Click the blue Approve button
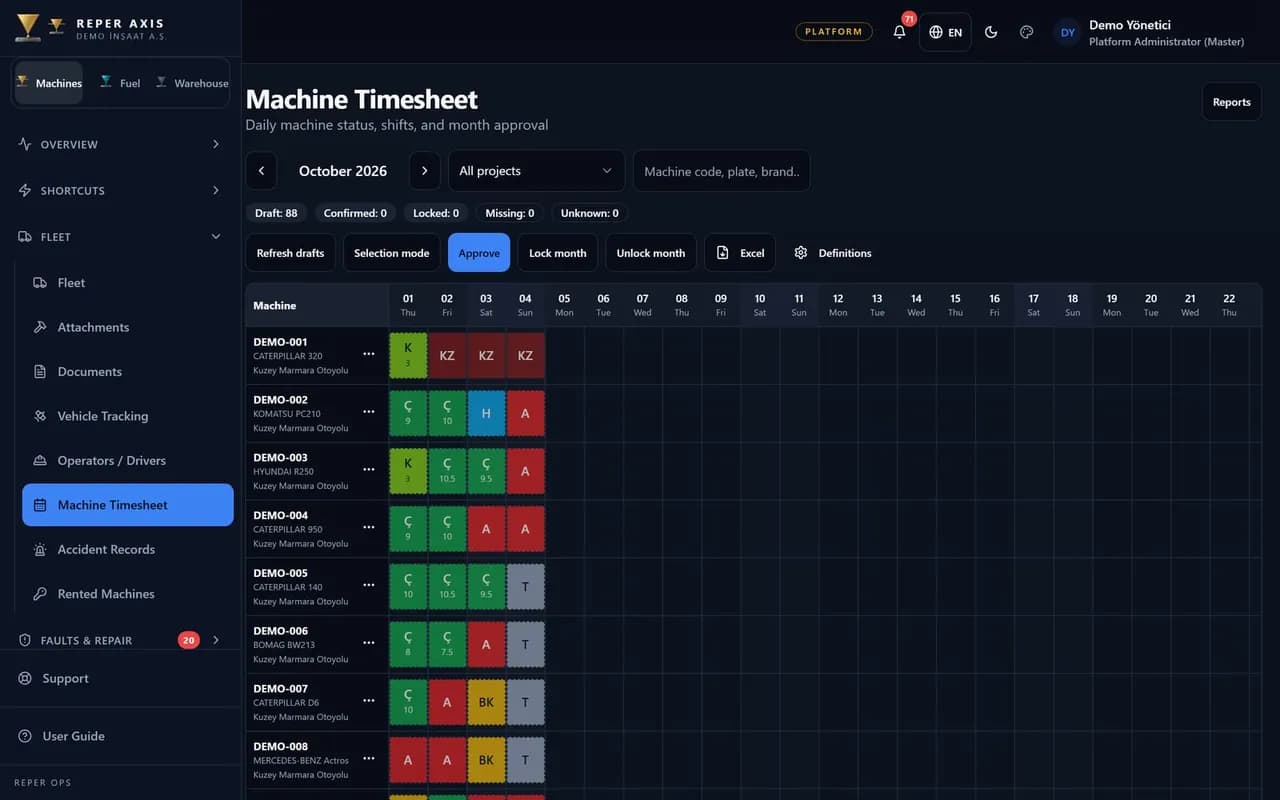 click(479, 253)
